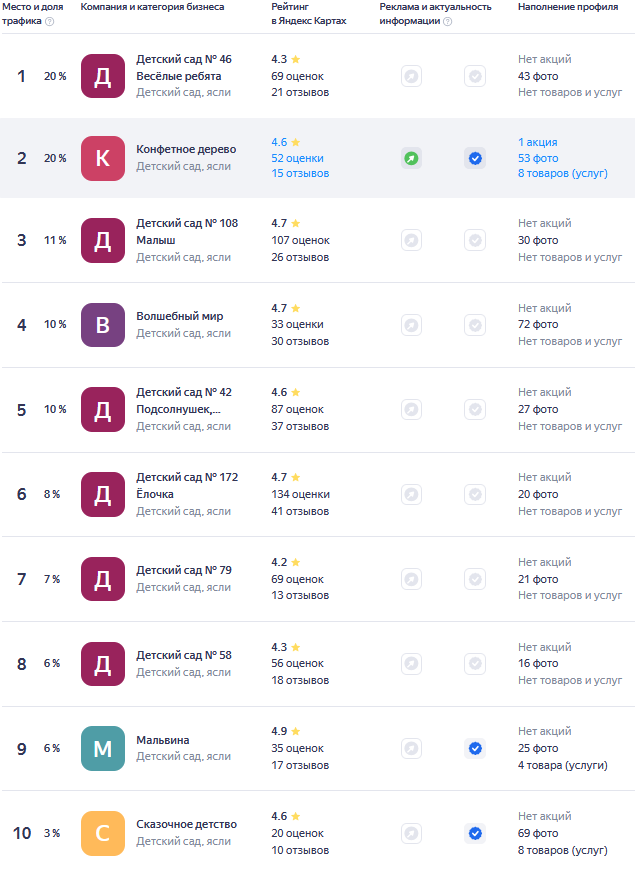The image size is (635, 875).
Task: Click the blue verified badge for Мальвина
Action: [475, 748]
